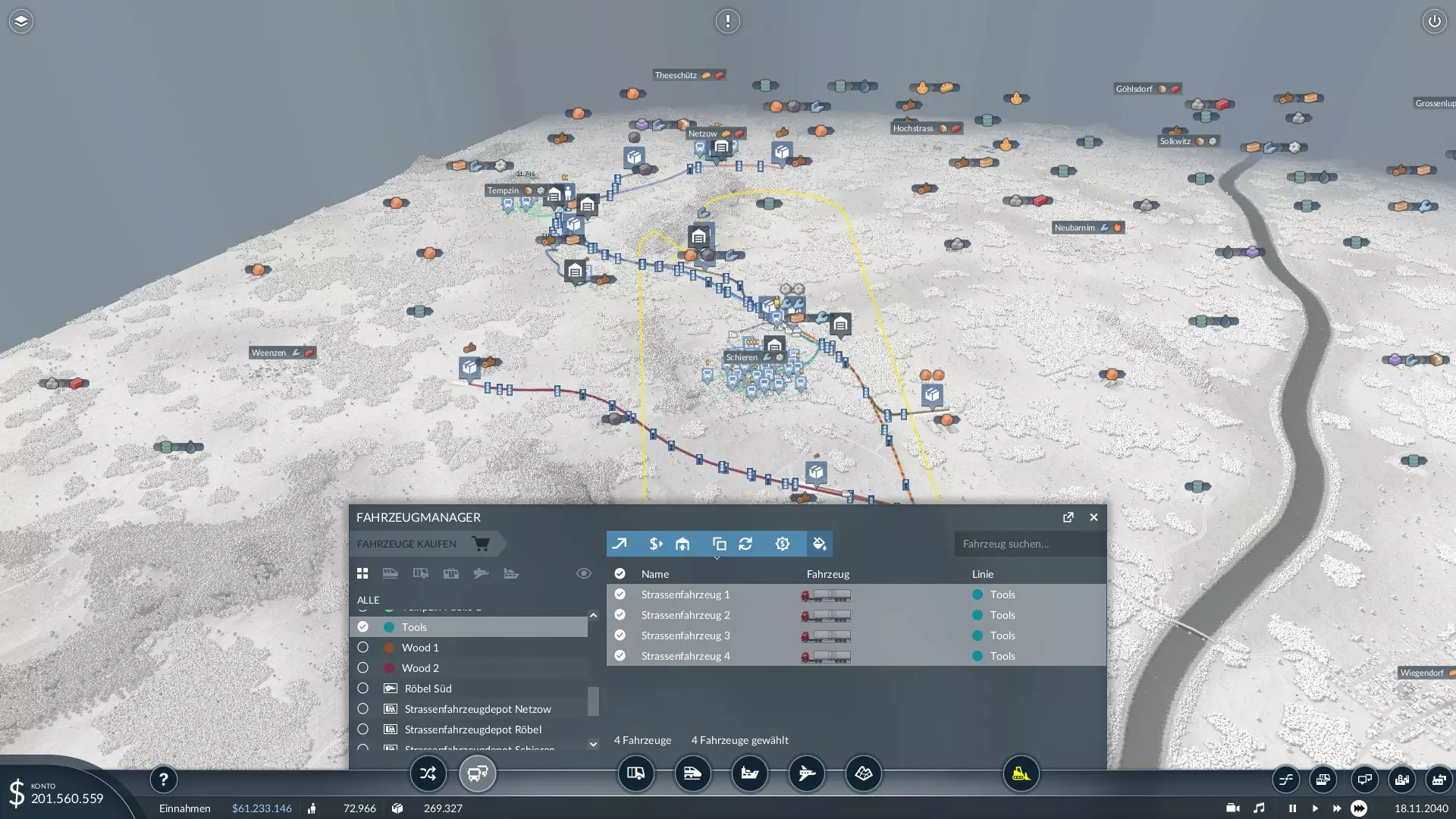Click the Fahrzeug suchen search field

pos(1028,544)
